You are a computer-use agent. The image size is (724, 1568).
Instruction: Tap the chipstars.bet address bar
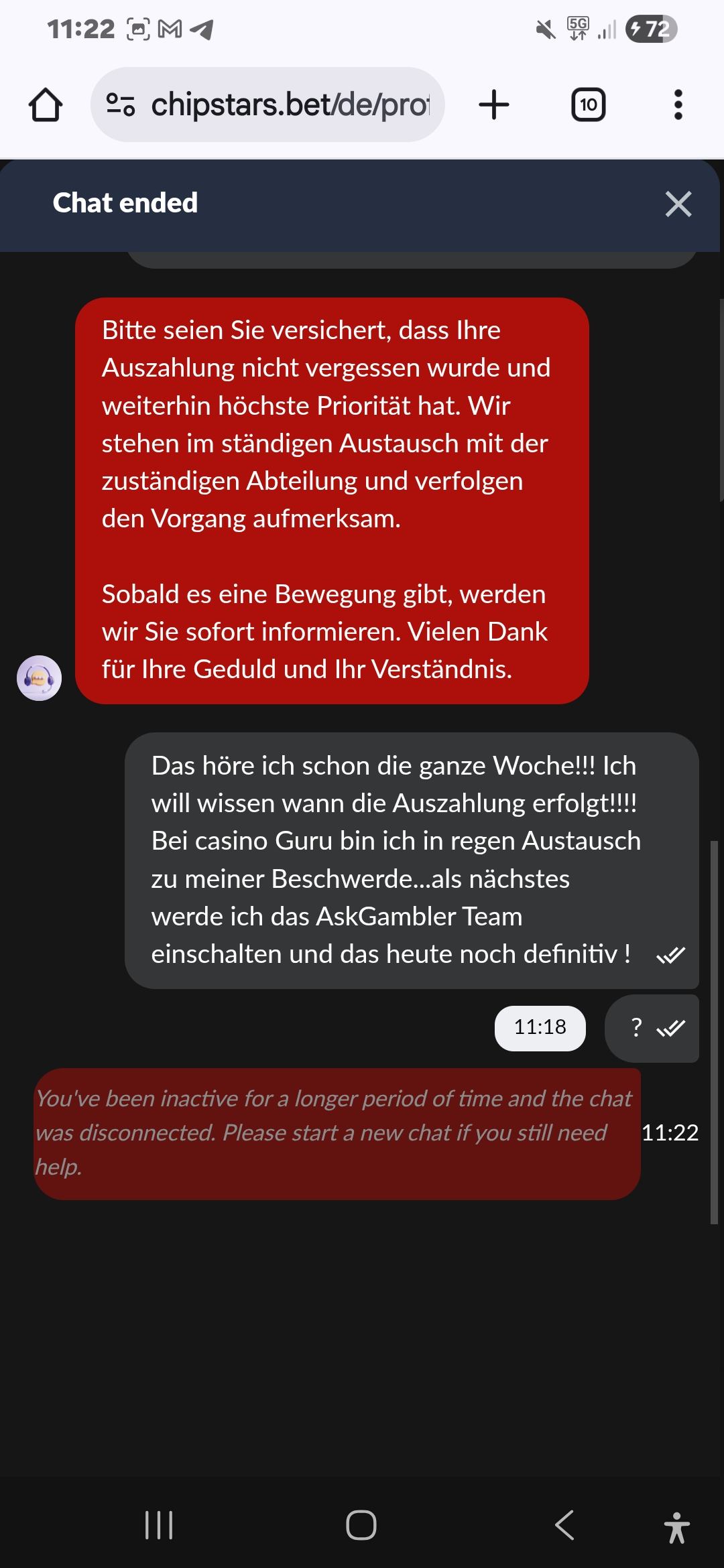(267, 105)
